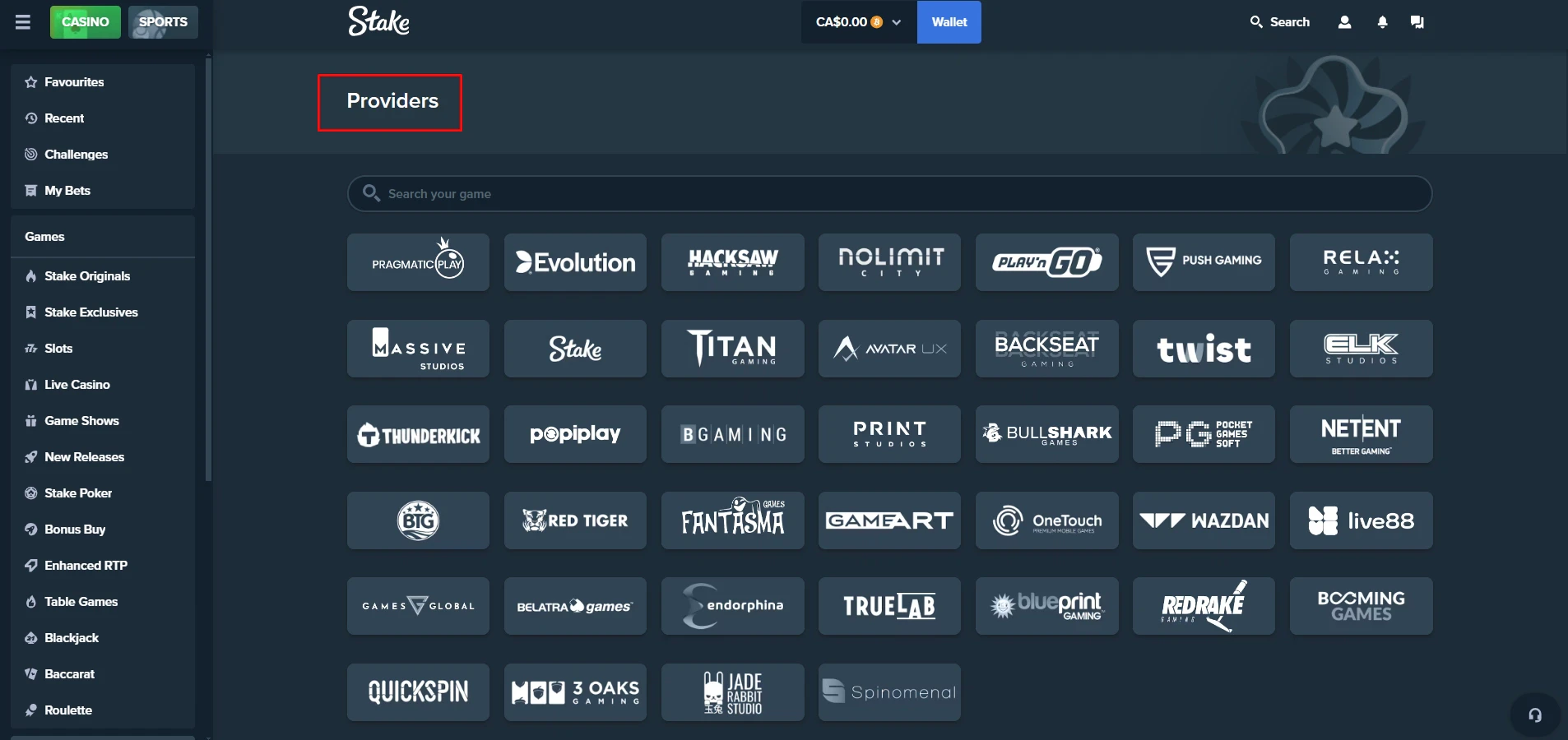Open GameArt provider tile
The width and height of the screenshot is (1568, 740).
click(x=889, y=520)
